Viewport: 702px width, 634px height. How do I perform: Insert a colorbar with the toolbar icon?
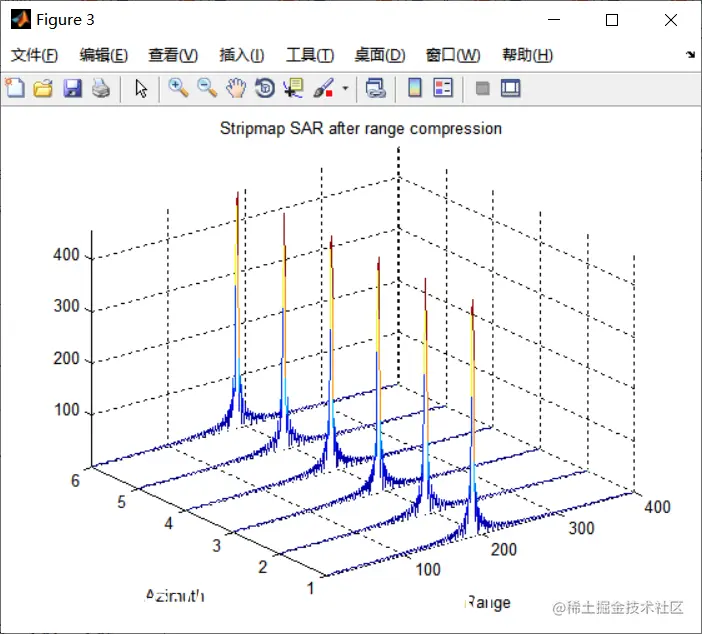tap(415, 88)
